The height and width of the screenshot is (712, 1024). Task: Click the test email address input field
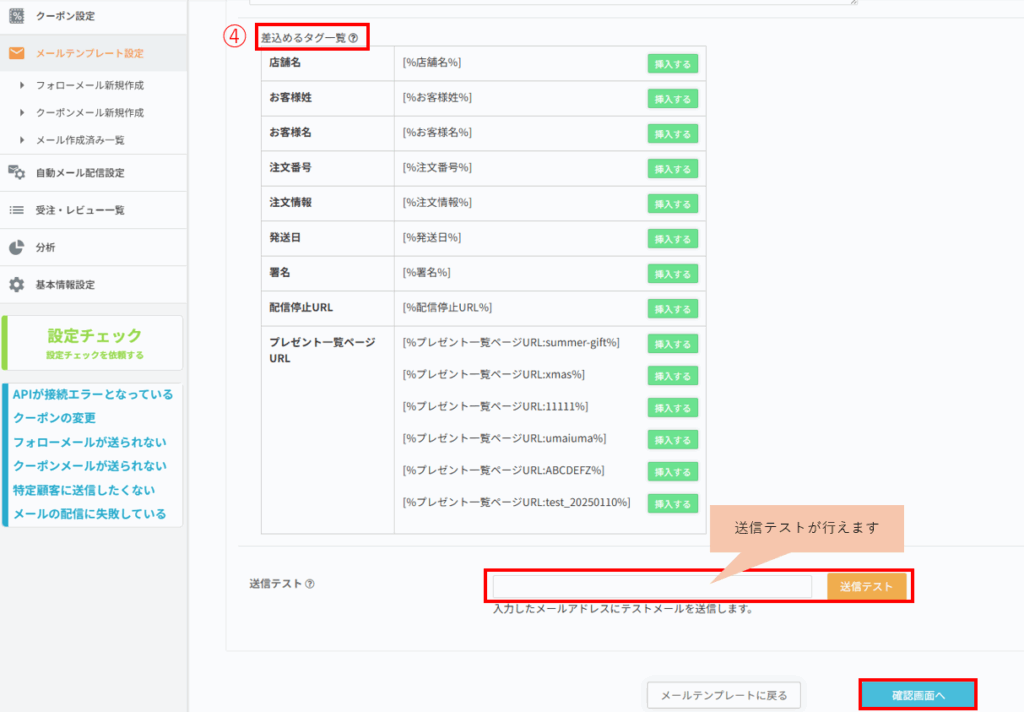pos(652,586)
